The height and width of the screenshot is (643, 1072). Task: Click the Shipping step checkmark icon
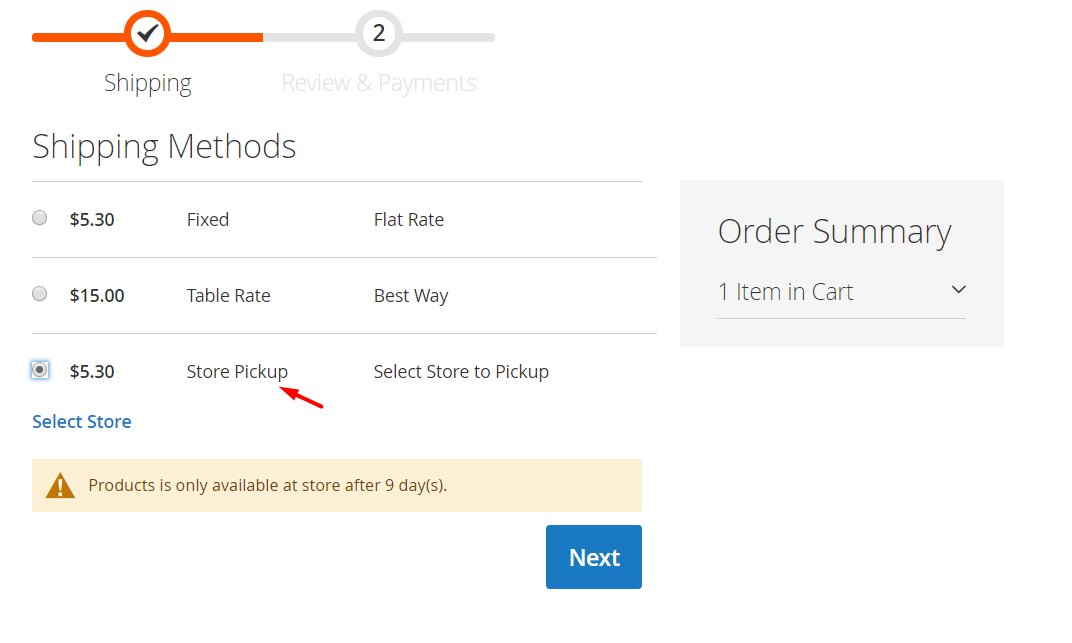[x=148, y=34]
